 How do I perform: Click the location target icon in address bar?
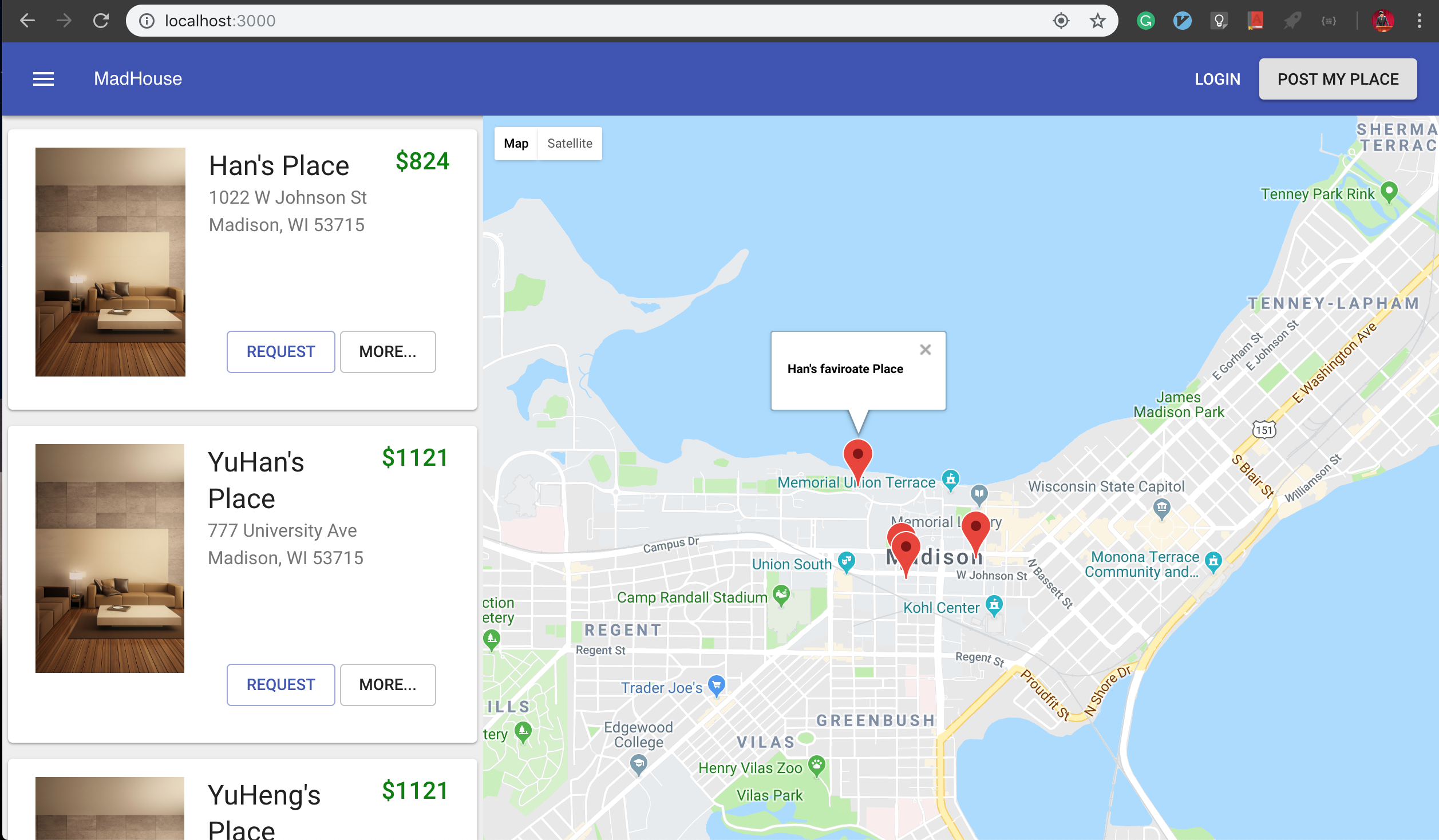pyautogui.click(x=1061, y=21)
